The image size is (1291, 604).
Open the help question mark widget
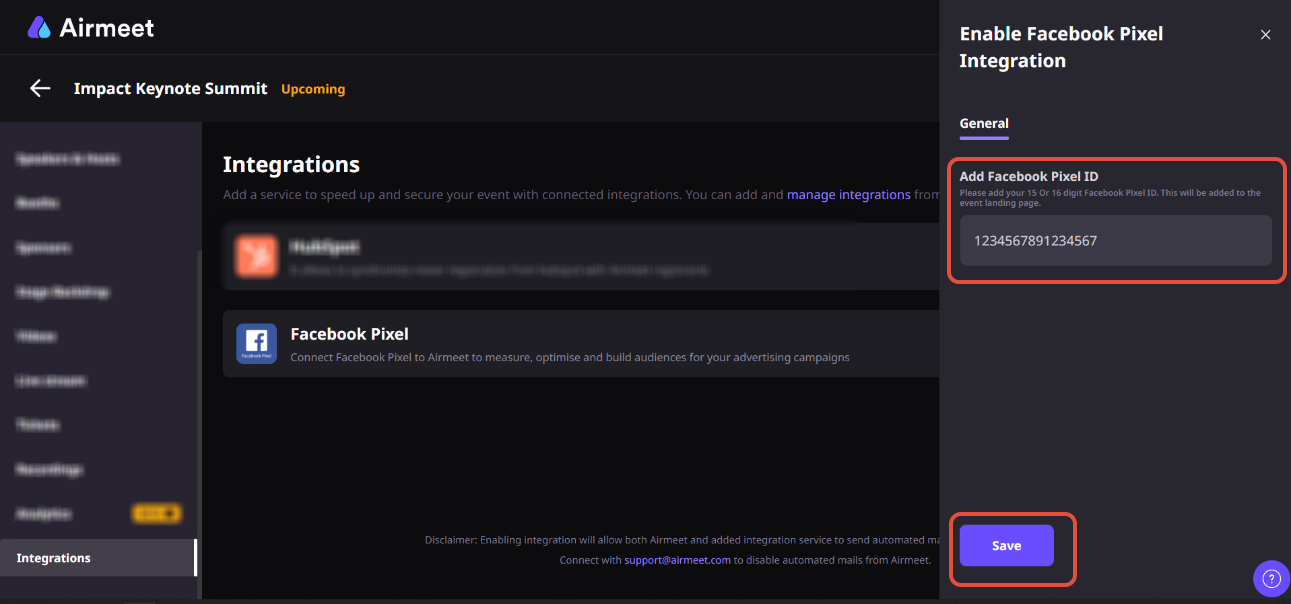click(1271, 578)
